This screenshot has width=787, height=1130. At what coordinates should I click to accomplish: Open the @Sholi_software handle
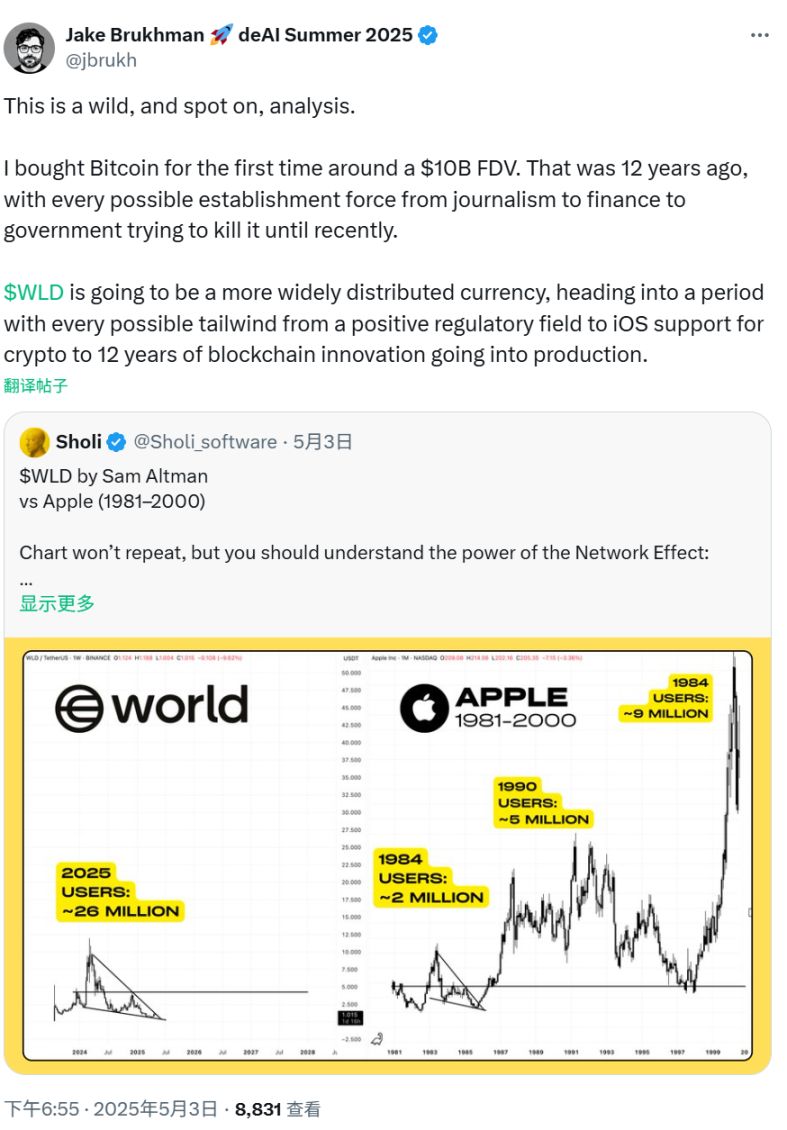coord(204,442)
